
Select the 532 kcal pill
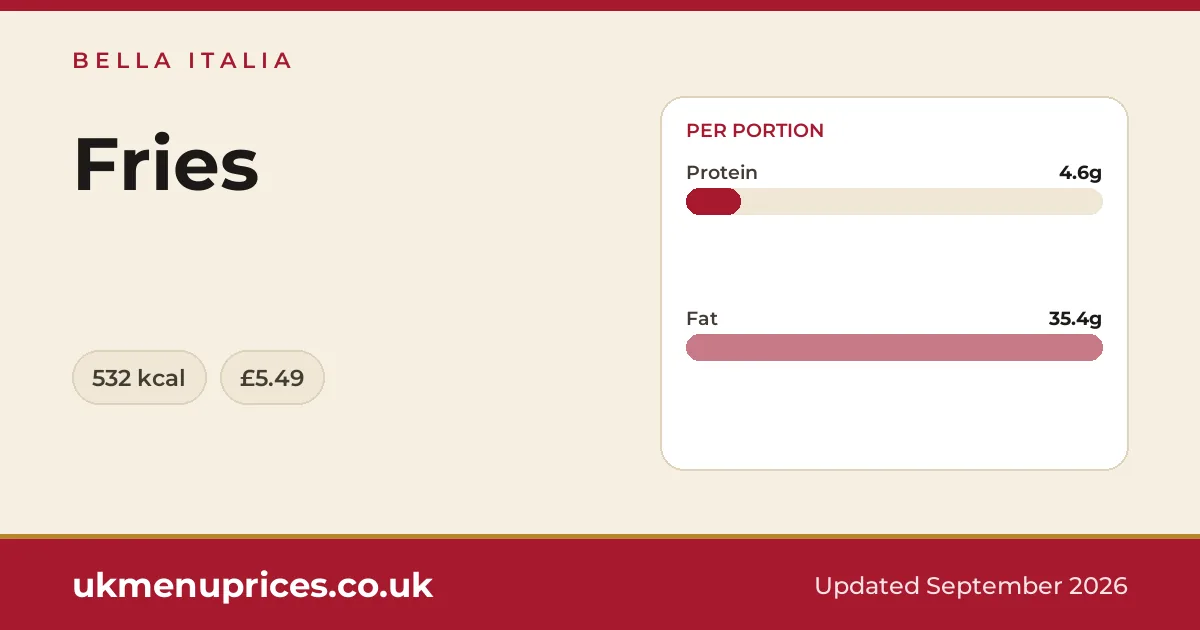pyautogui.click(x=139, y=378)
